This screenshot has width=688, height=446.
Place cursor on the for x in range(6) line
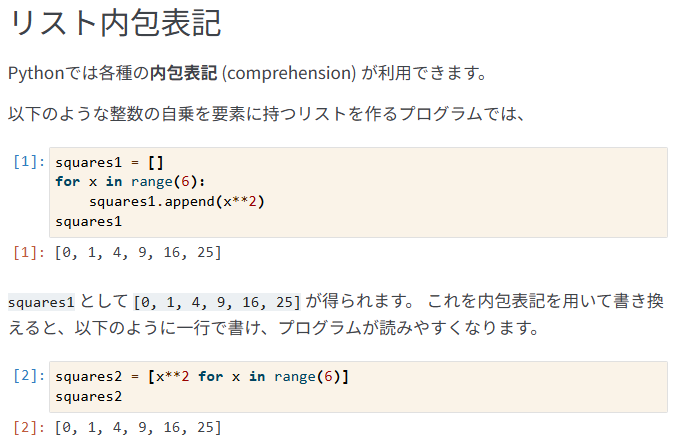point(129,181)
